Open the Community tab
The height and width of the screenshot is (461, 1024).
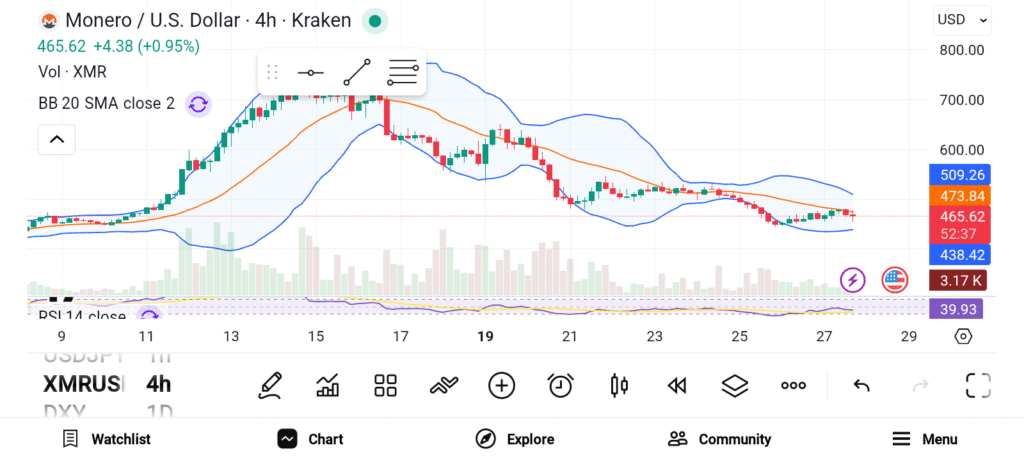point(720,439)
